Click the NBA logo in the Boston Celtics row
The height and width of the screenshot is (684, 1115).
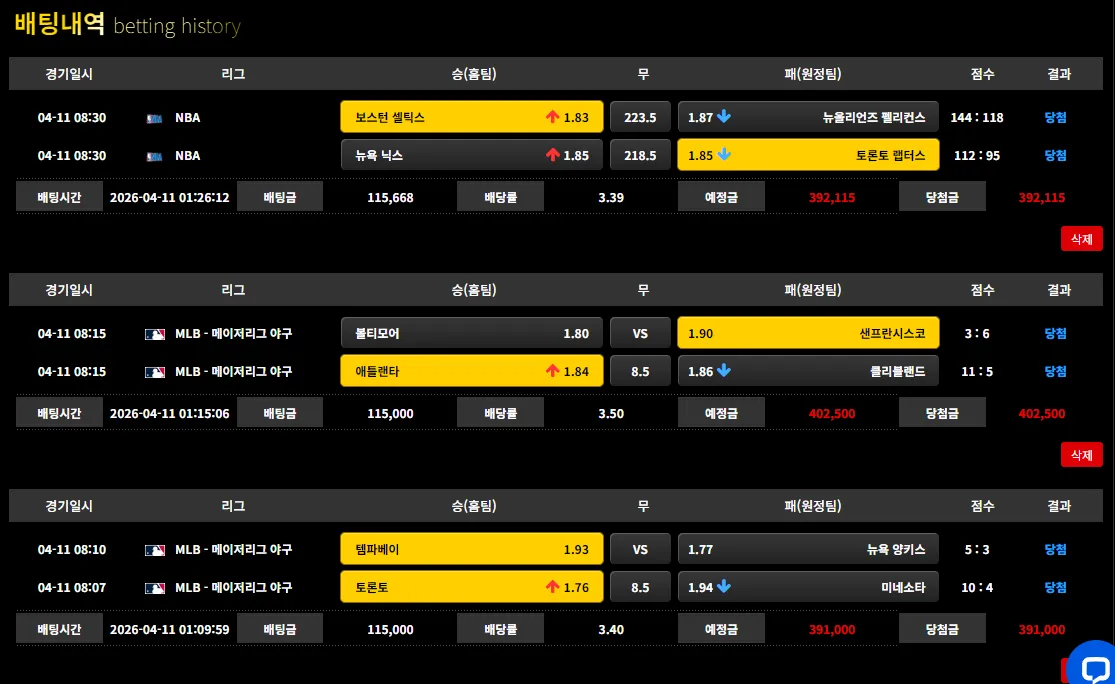click(154, 118)
